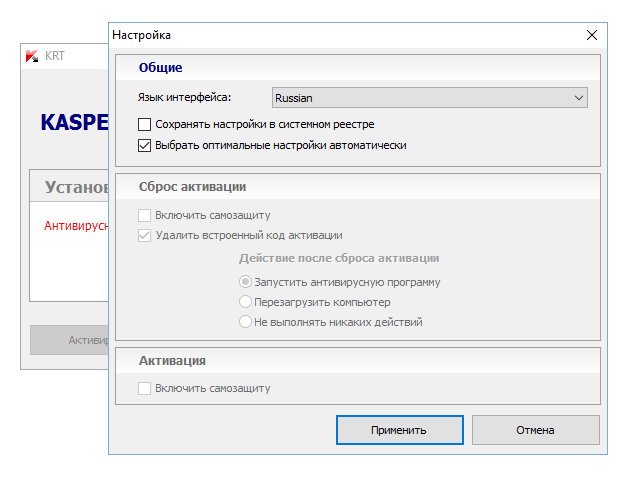Click the Отмена button
644x477 pixels.
(535, 430)
